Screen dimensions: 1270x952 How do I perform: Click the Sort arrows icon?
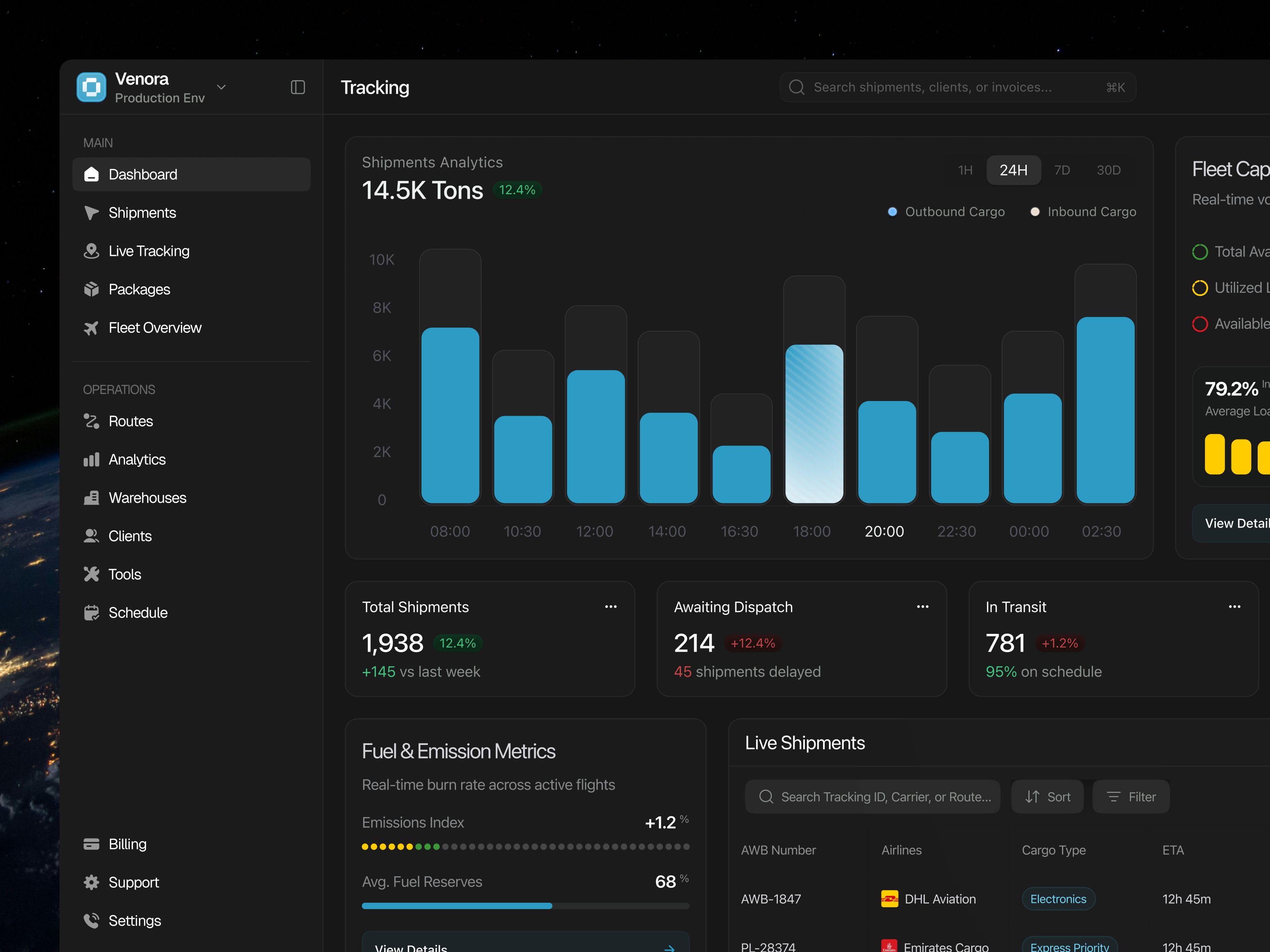1032,797
